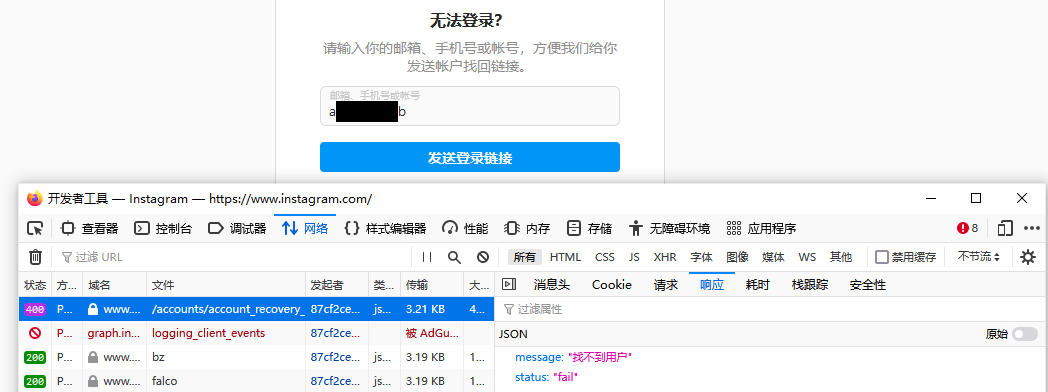Click the message value 找不到用户
The image size is (1048, 392).
coord(600,357)
